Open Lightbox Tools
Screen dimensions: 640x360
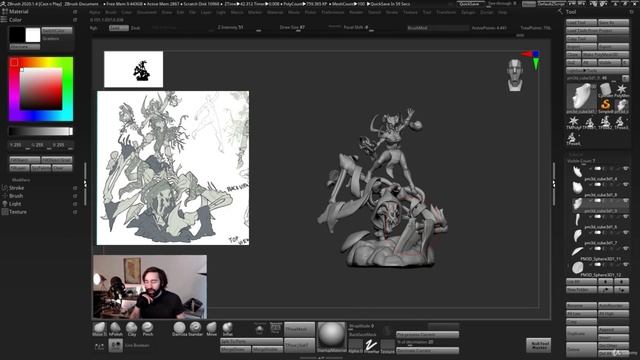[598, 71]
